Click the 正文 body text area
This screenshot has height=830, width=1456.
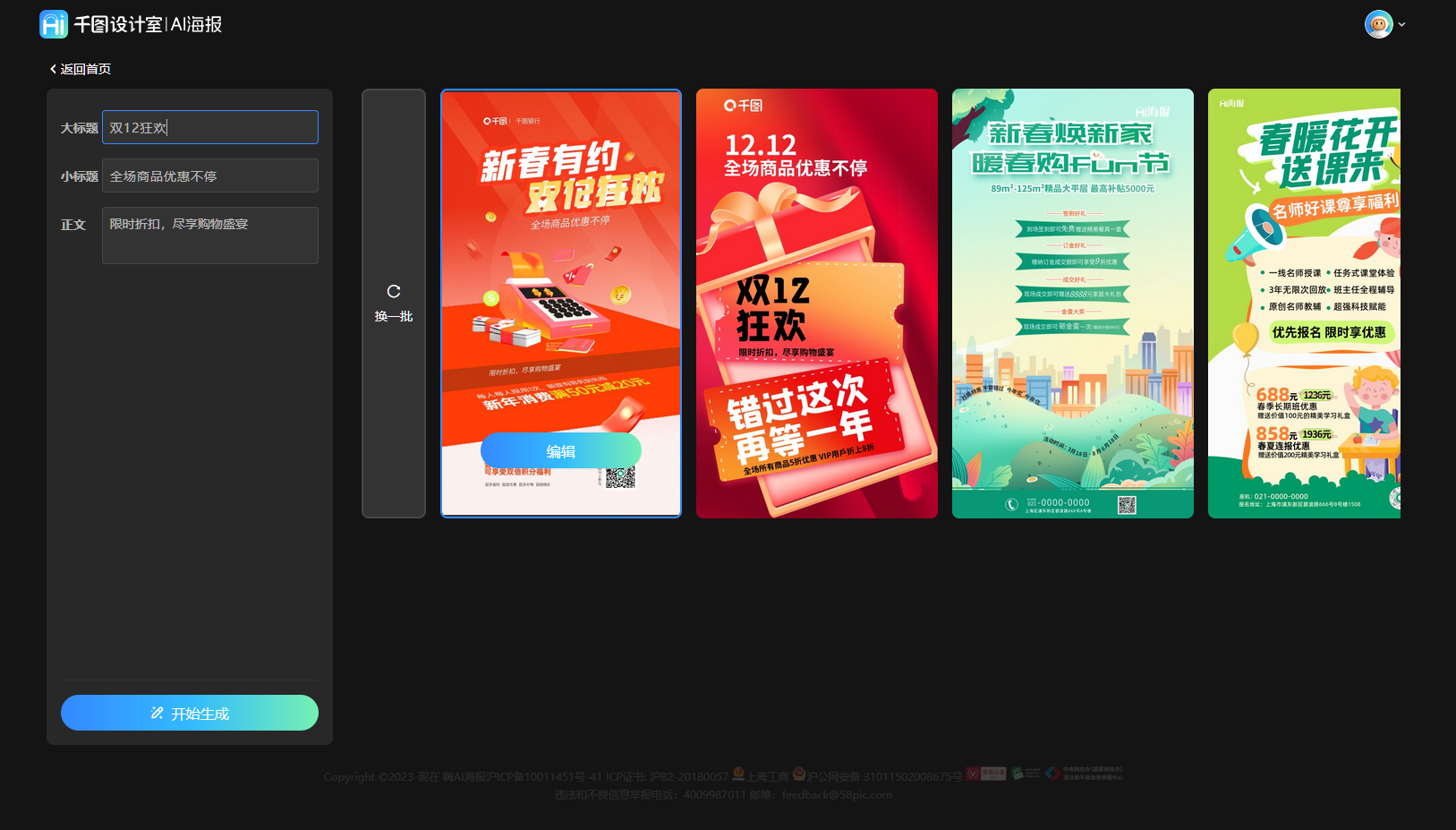[x=209, y=235]
